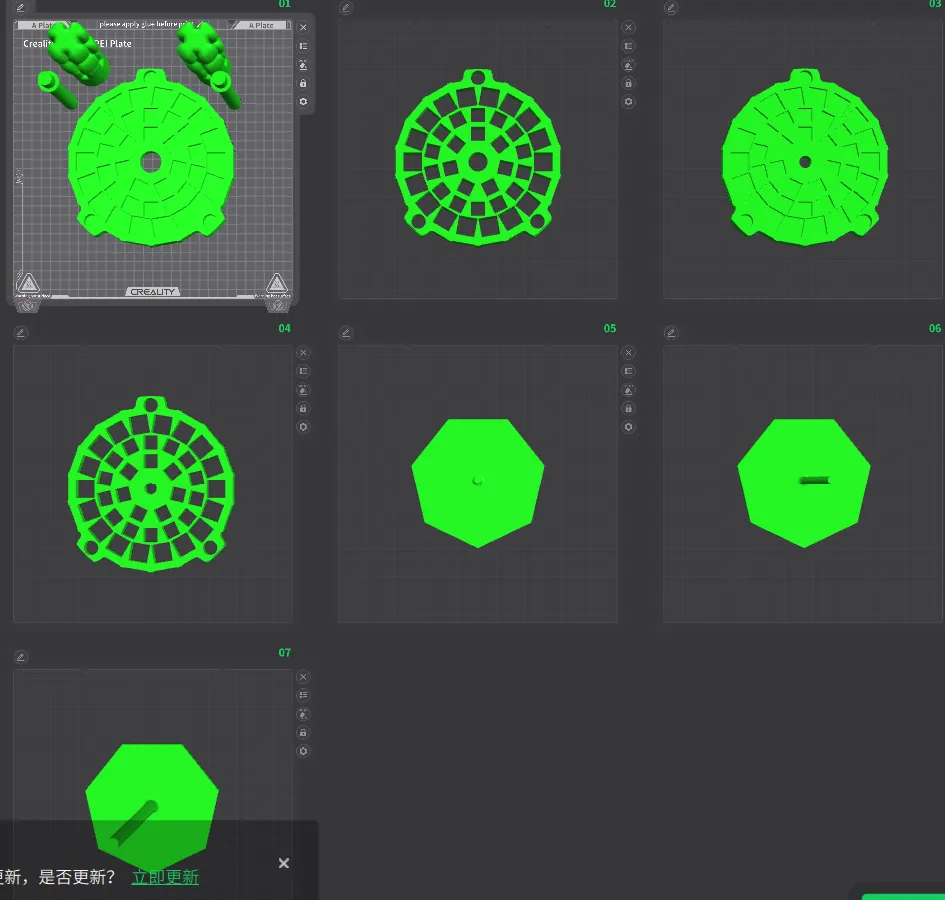Edit the name of plate 05
Screen dimensions: 945x900
pyautogui.click(x=345, y=333)
